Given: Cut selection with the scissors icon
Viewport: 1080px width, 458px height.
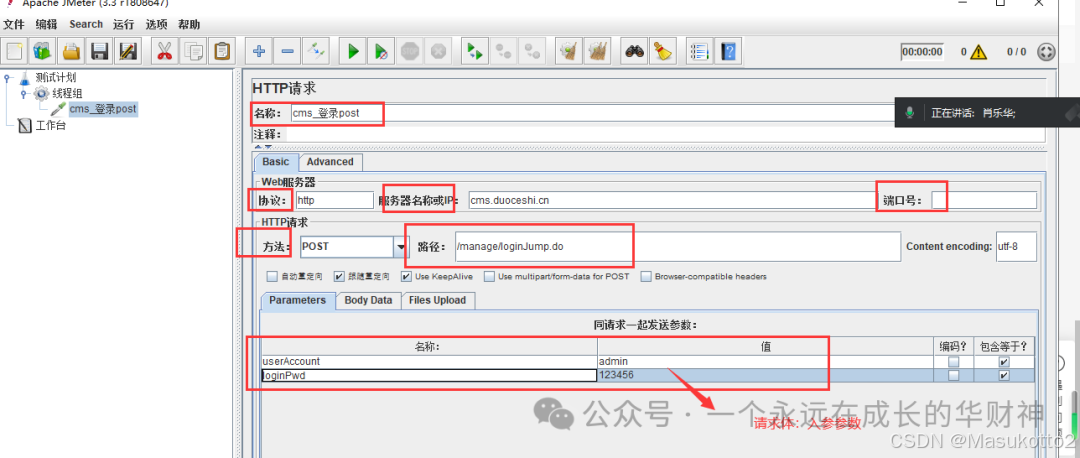Looking at the screenshot, I should [x=165, y=50].
